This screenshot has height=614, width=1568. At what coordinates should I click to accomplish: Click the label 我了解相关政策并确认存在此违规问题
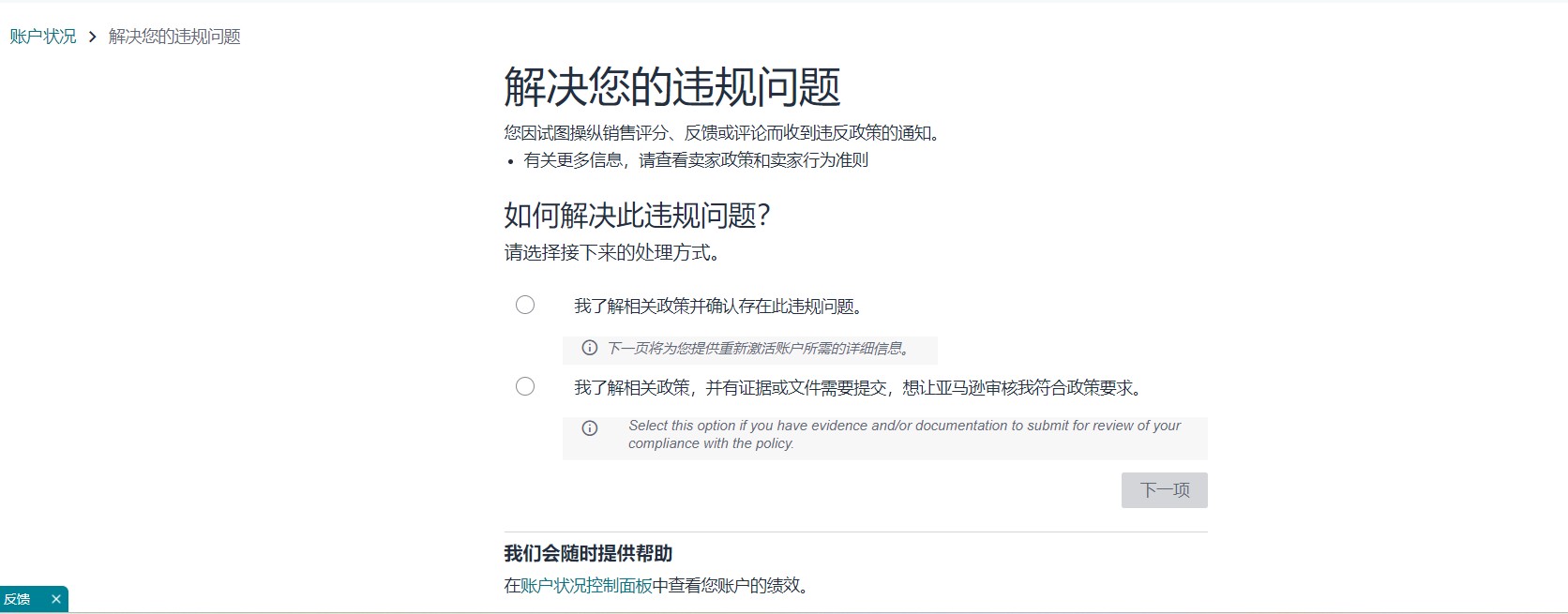pyautogui.click(x=718, y=307)
